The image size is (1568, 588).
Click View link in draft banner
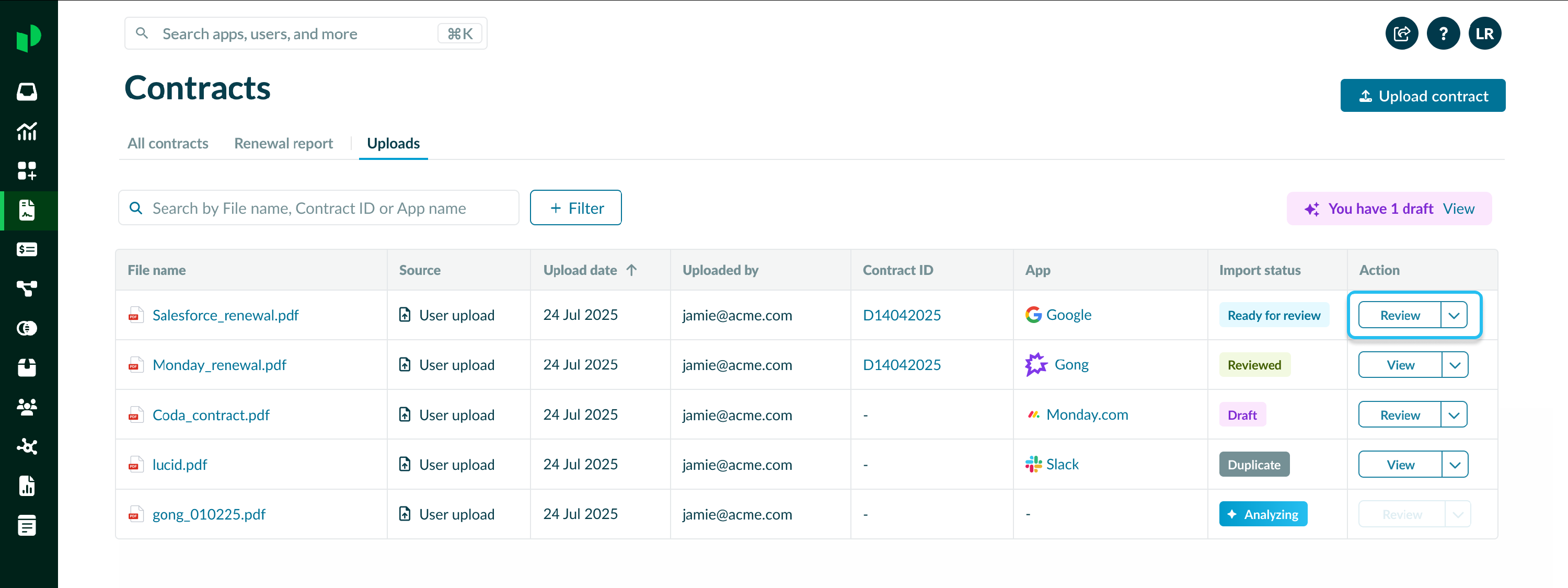[1458, 209]
